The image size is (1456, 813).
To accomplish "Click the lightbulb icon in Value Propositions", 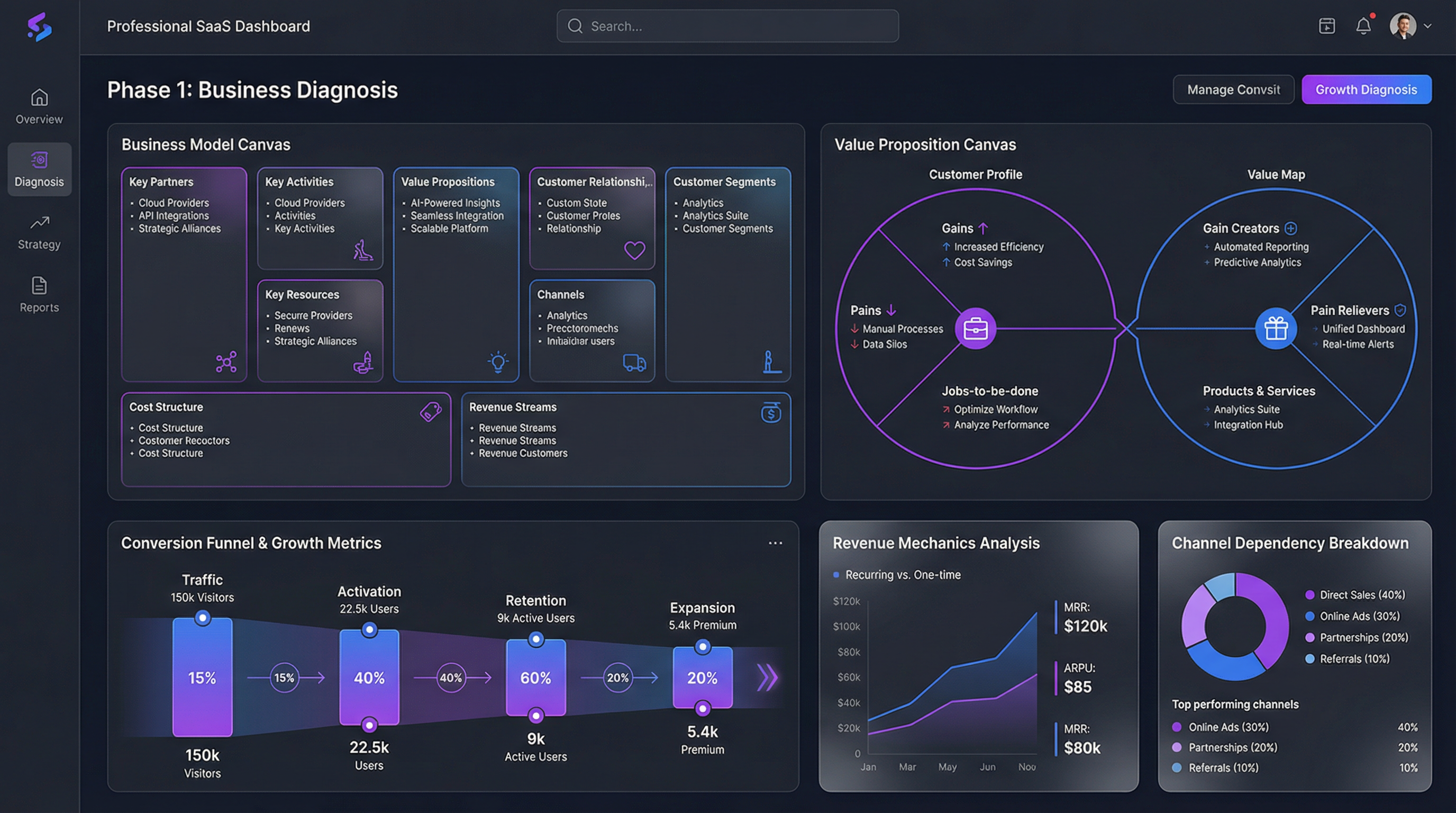I will click(x=498, y=362).
